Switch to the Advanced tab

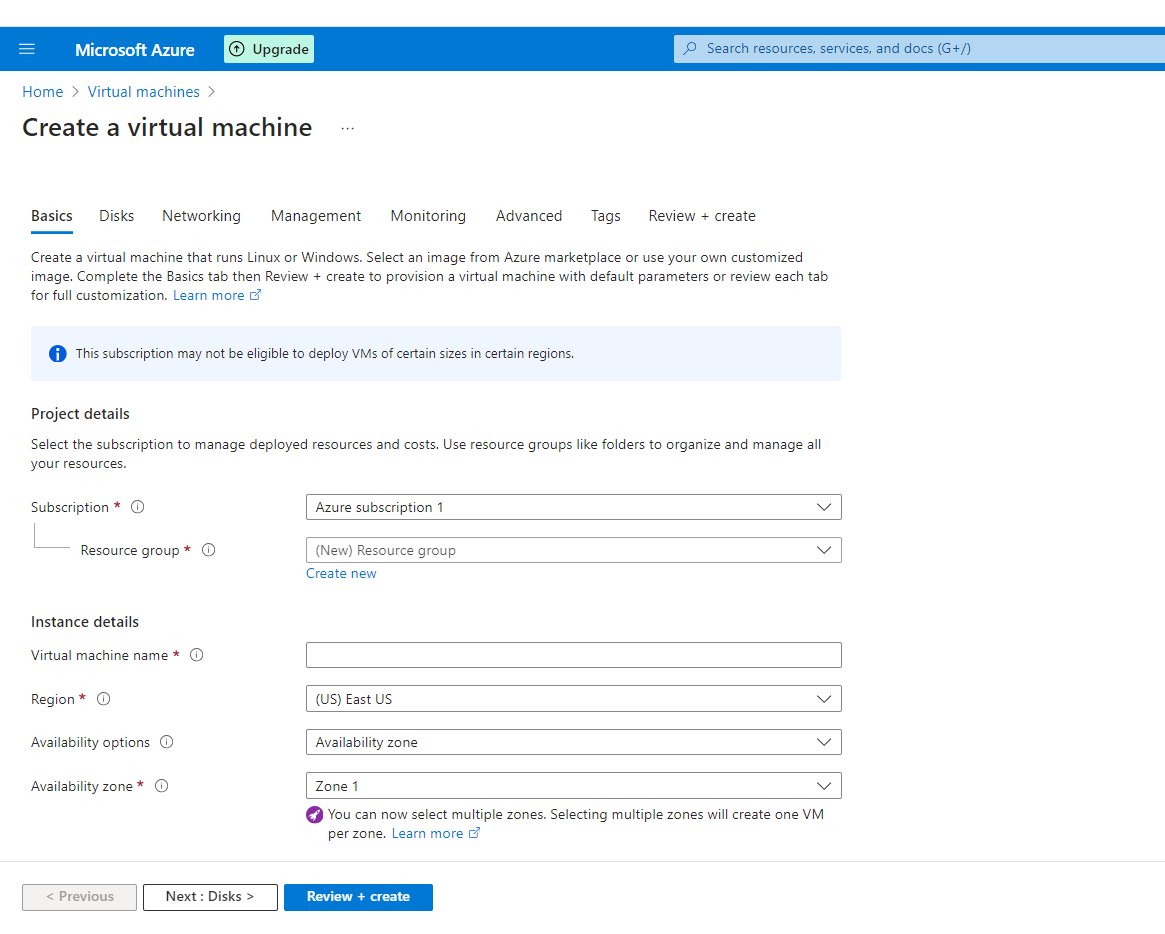(529, 216)
